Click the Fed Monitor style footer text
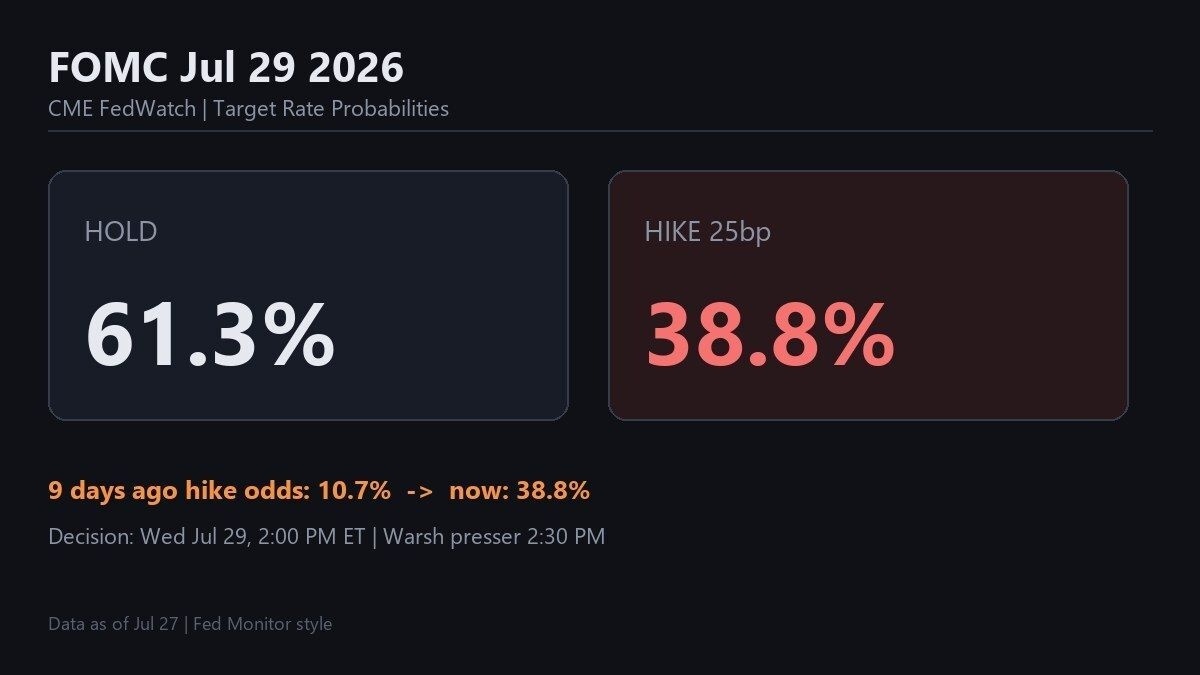This screenshot has width=1200, height=675. [x=262, y=624]
